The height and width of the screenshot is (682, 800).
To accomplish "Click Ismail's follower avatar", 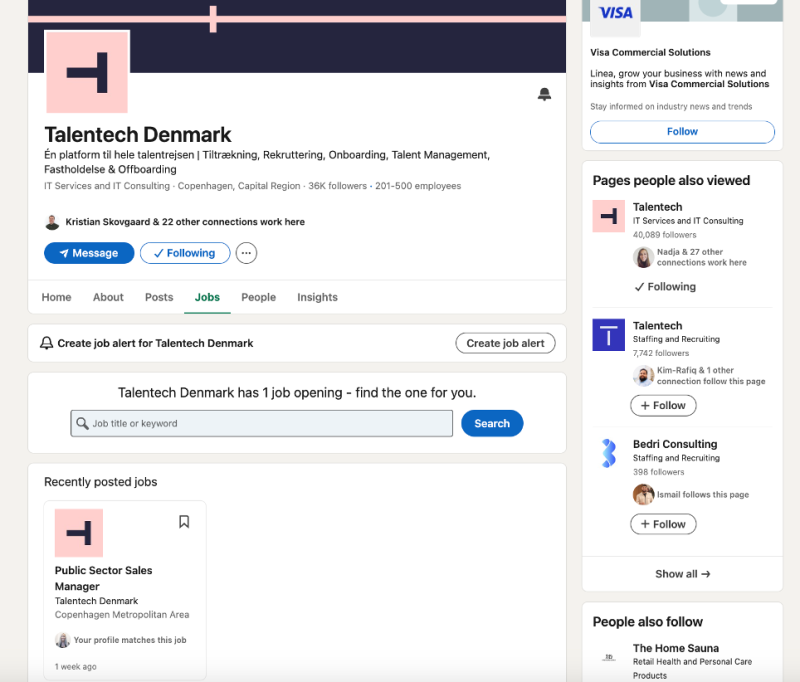I will 643,494.
